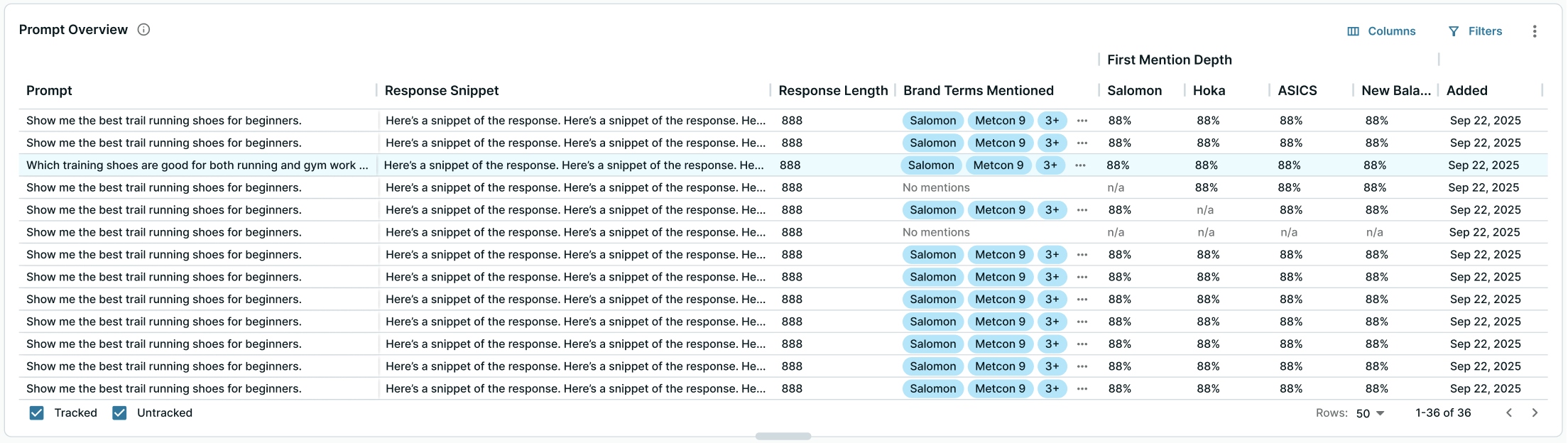Expand the 3+ badge in the last row
This screenshot has width=1568, height=443.
1052,389
